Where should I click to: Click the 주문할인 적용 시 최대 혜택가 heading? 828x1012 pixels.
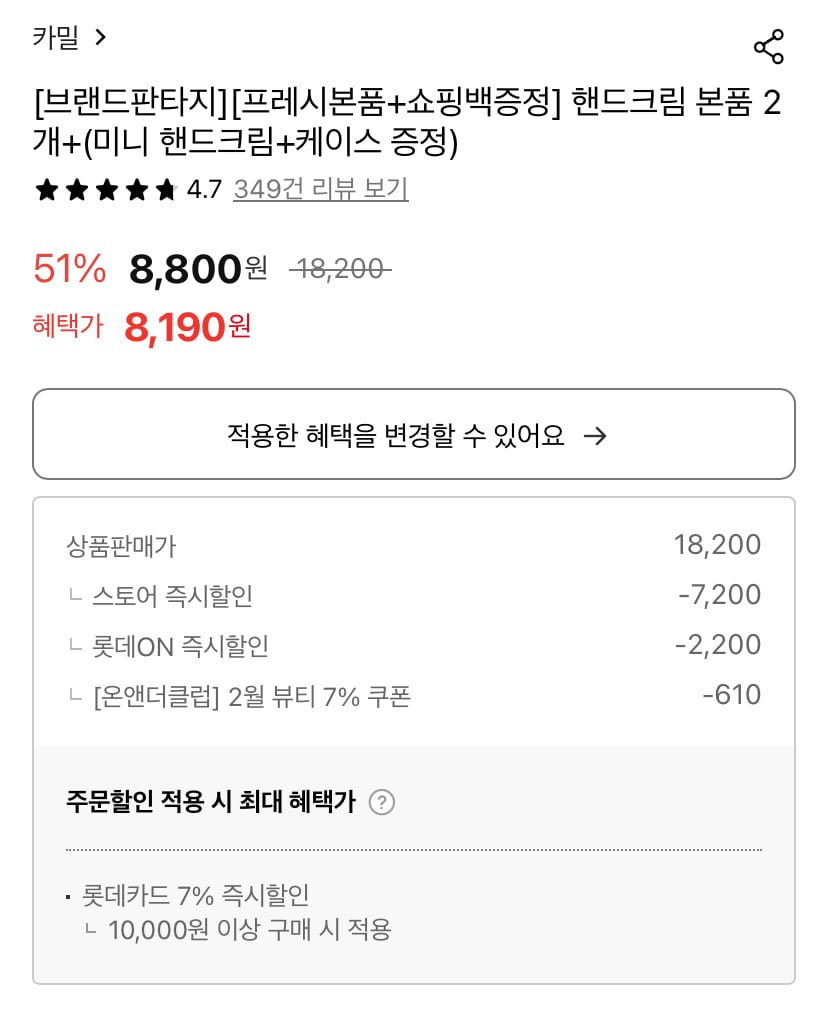tap(210, 802)
